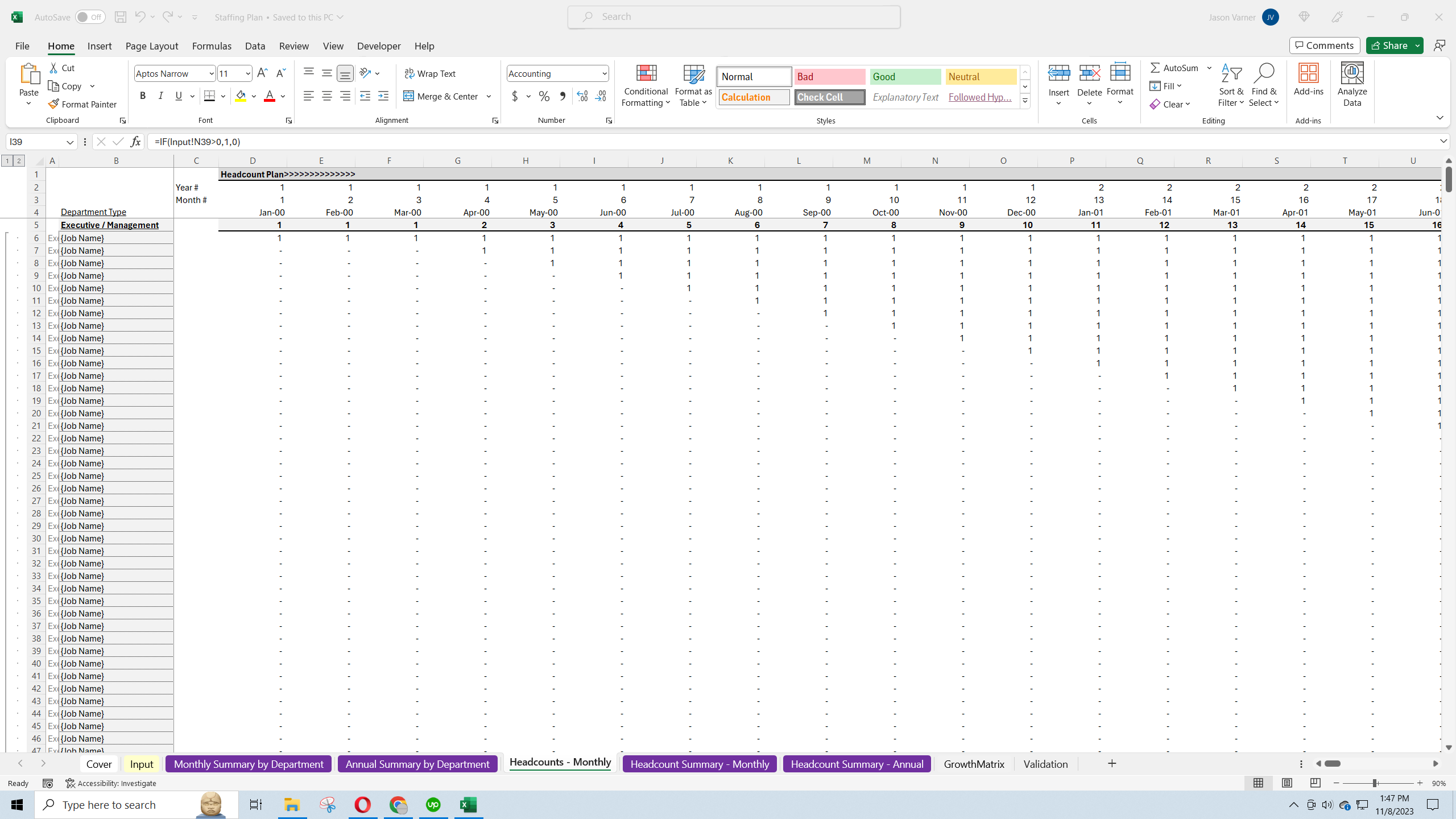The width and height of the screenshot is (1456, 819).
Task: Apply the Good cell style
Action: click(905, 77)
